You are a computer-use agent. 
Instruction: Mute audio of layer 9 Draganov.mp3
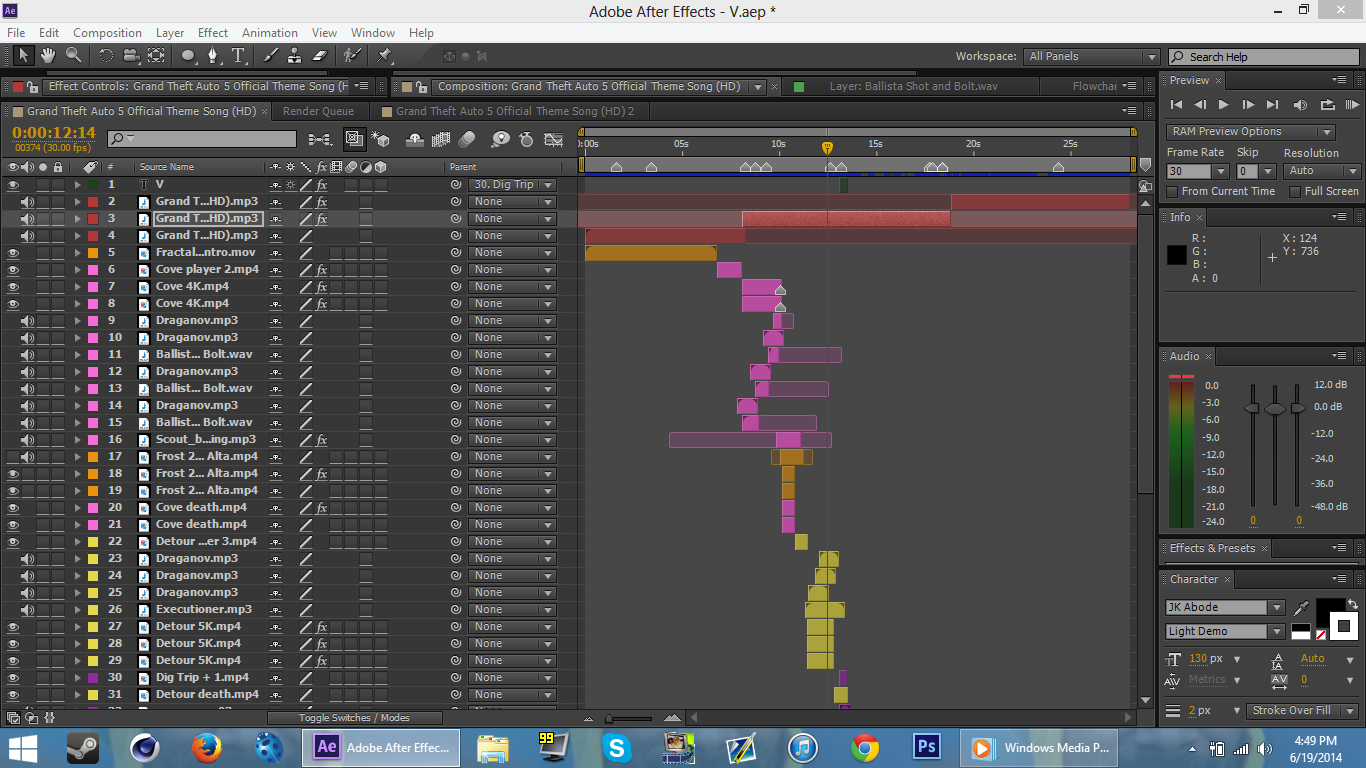coord(28,321)
